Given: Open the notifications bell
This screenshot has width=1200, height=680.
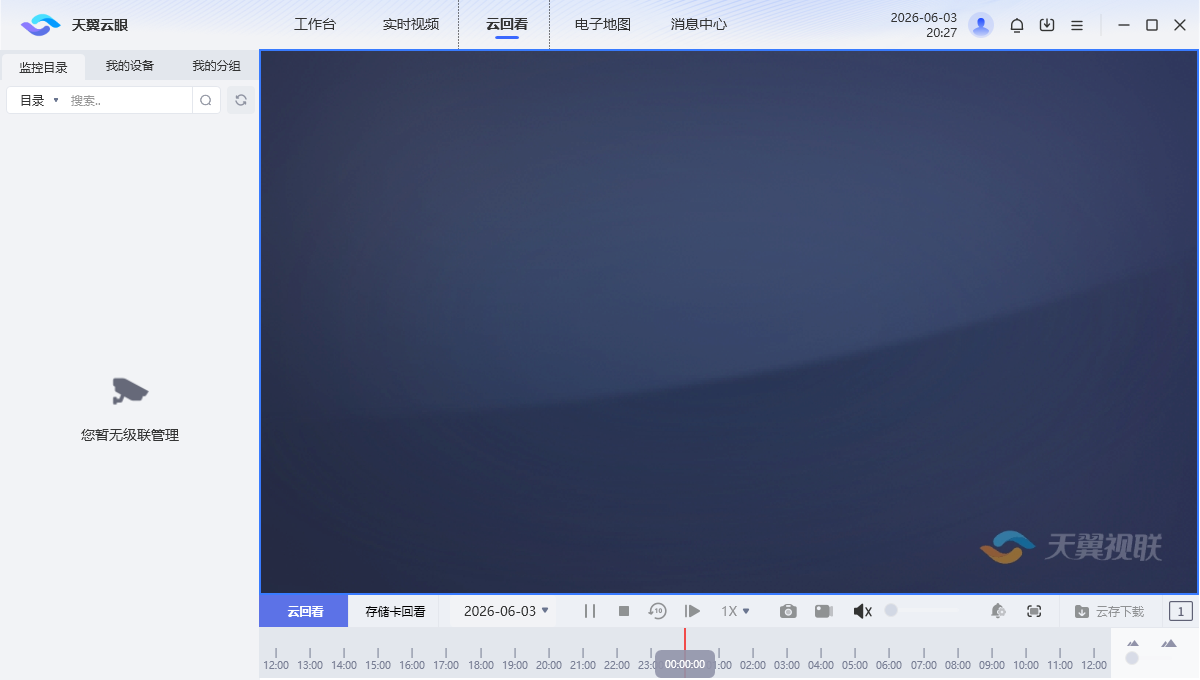Looking at the screenshot, I should pos(1017,25).
